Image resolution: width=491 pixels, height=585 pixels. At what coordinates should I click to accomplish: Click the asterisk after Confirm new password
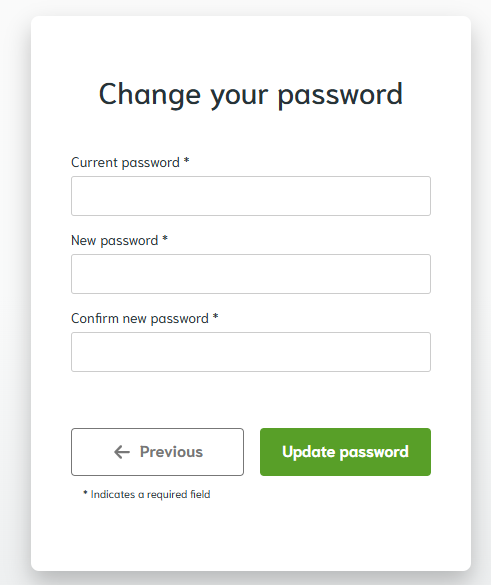[x=215, y=317]
